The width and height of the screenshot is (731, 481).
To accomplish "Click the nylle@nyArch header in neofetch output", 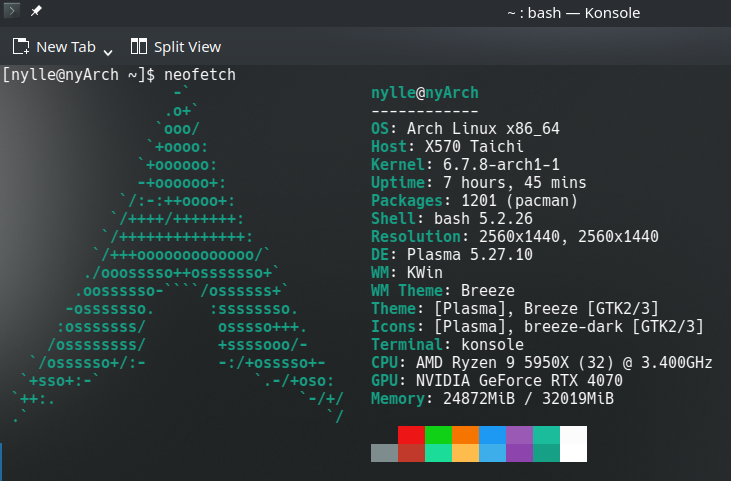I will [425, 93].
